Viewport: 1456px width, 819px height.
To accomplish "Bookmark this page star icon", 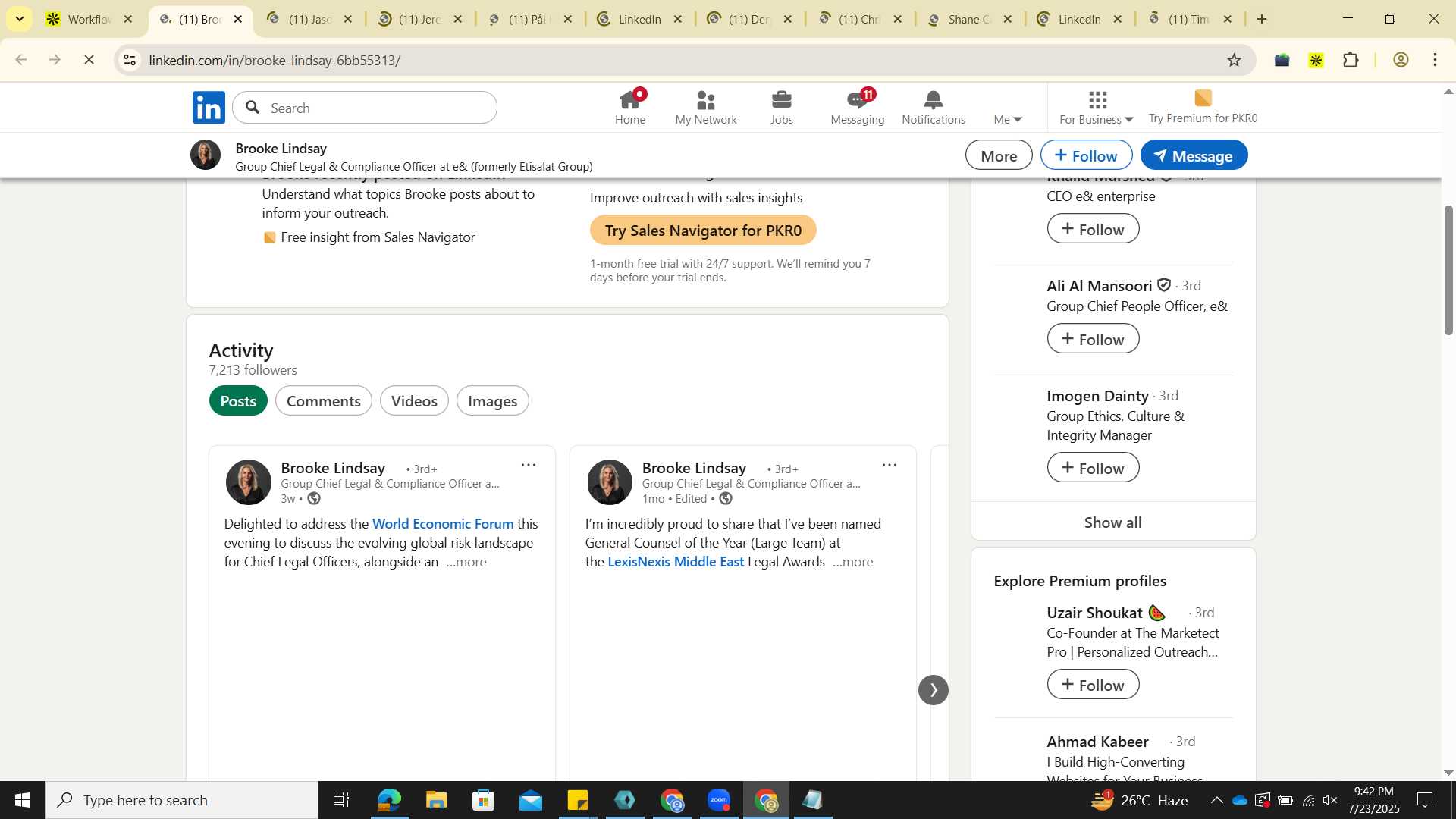I will pos(1234,60).
